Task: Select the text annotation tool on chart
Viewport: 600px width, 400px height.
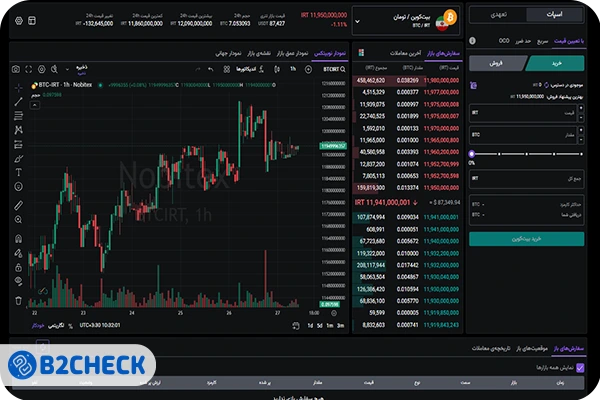Action: (x=20, y=172)
